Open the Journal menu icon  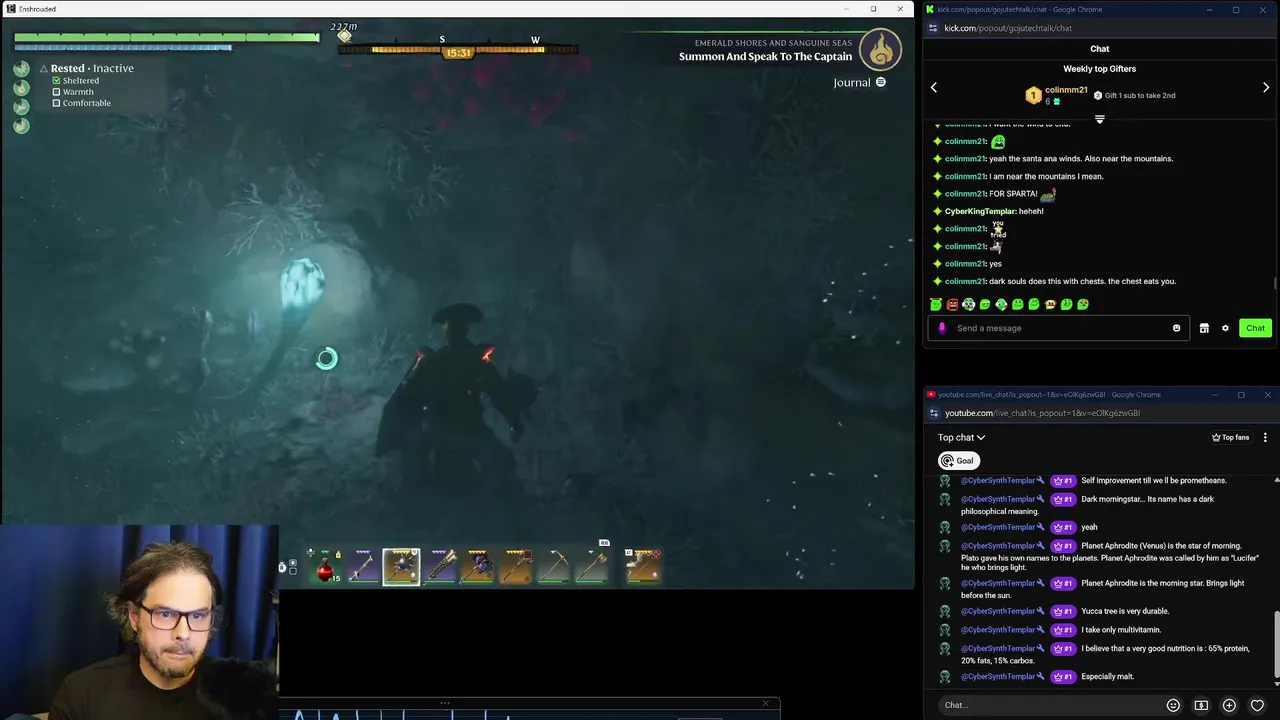(x=881, y=82)
